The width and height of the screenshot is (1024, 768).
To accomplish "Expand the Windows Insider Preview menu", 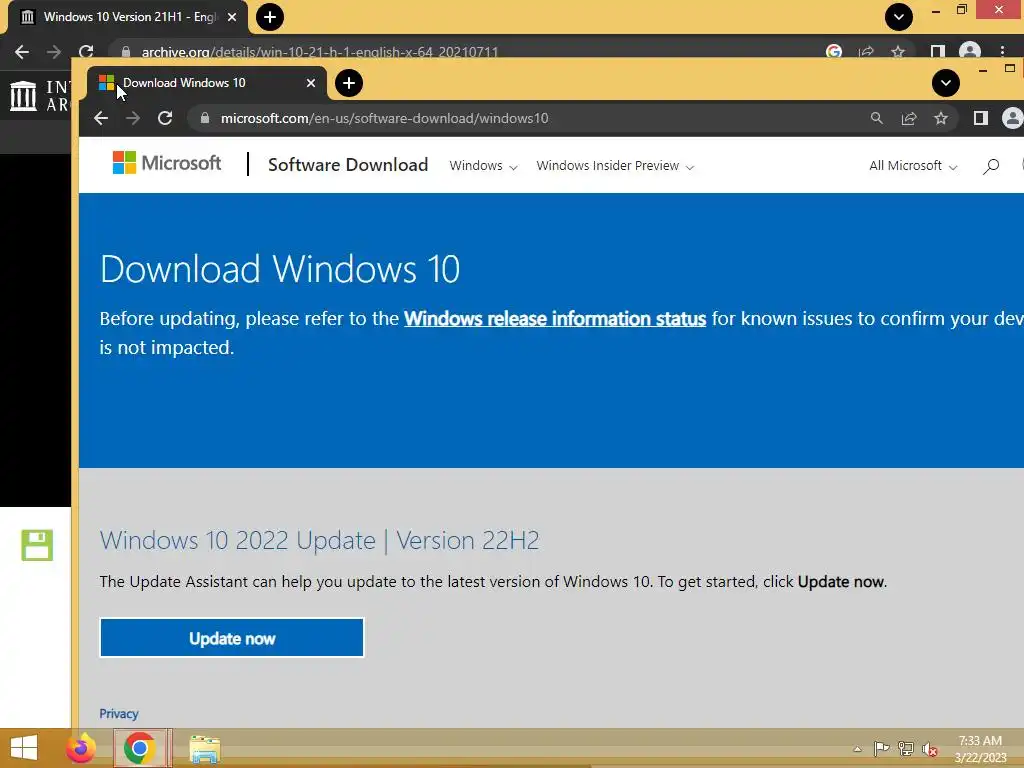I will pyautogui.click(x=615, y=166).
